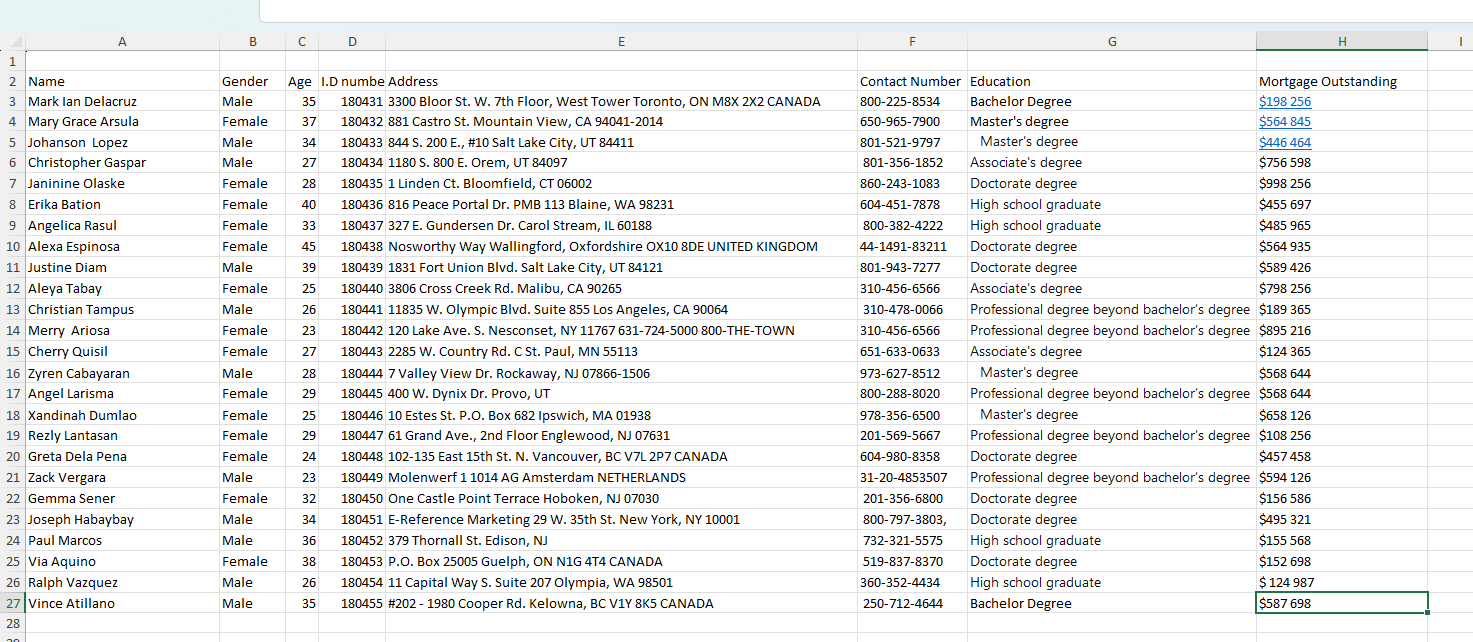Open the $198 256 mortgage hyperlink

coord(1285,101)
